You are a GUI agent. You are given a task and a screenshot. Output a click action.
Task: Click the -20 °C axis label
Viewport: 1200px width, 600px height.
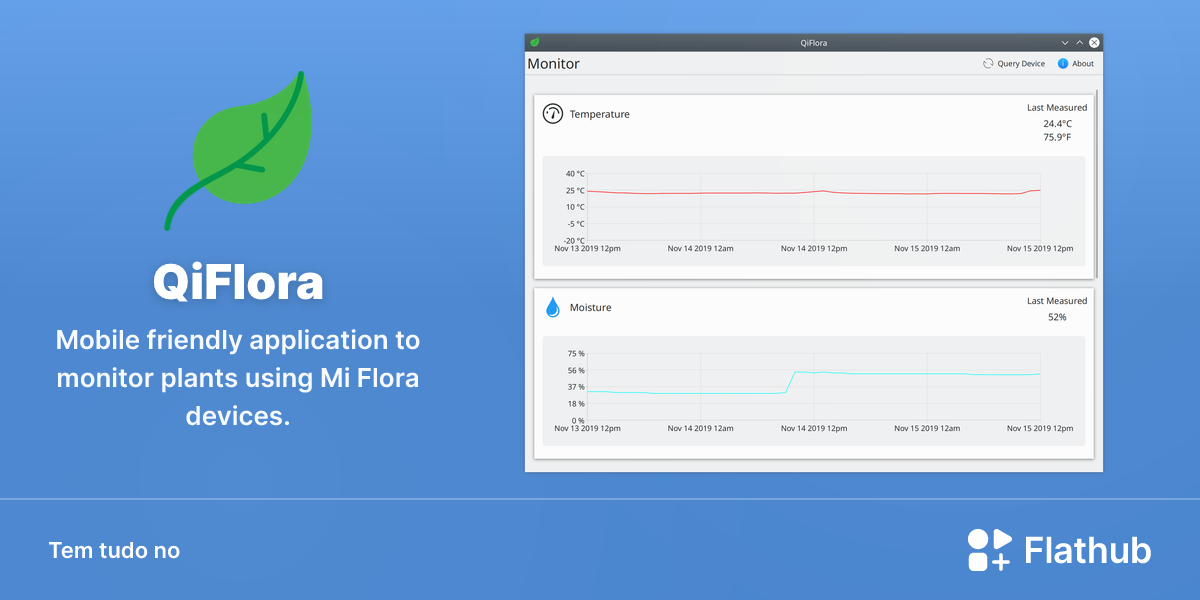[x=574, y=240]
